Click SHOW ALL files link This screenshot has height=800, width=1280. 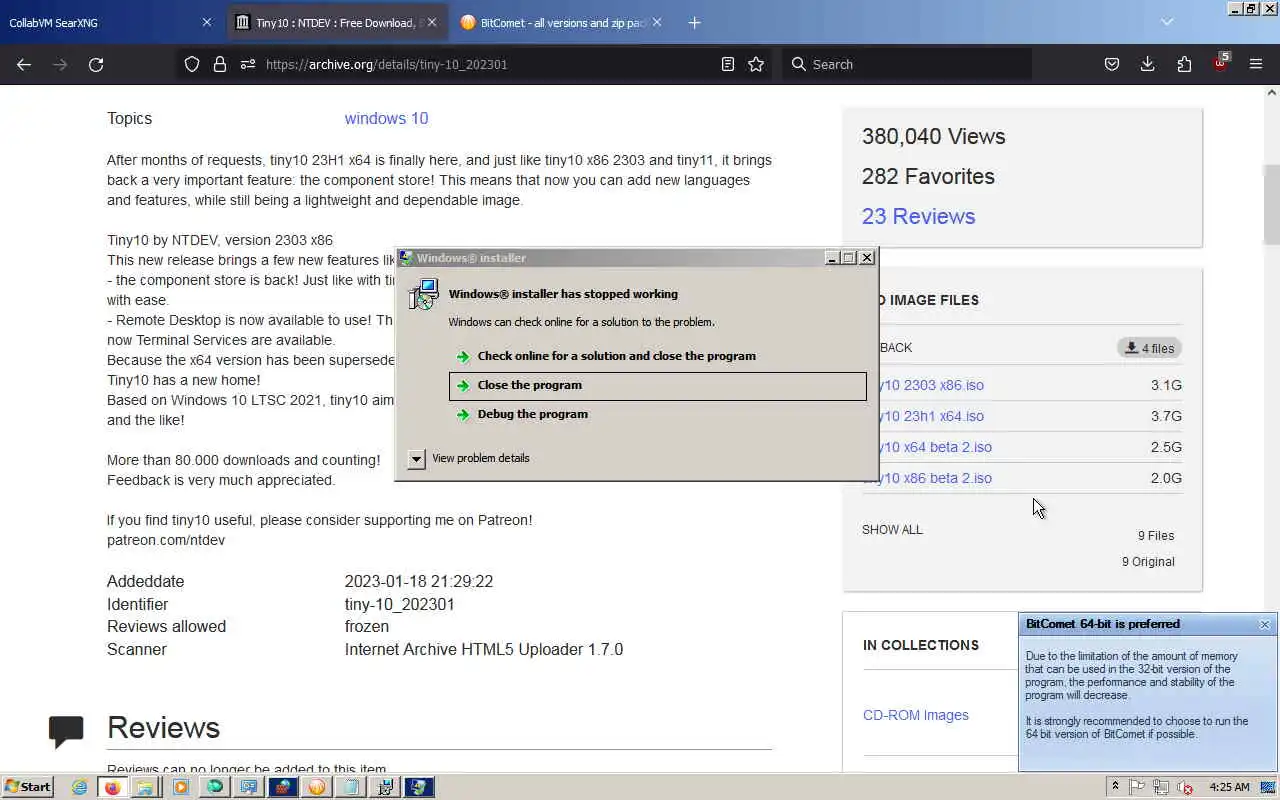(892, 530)
